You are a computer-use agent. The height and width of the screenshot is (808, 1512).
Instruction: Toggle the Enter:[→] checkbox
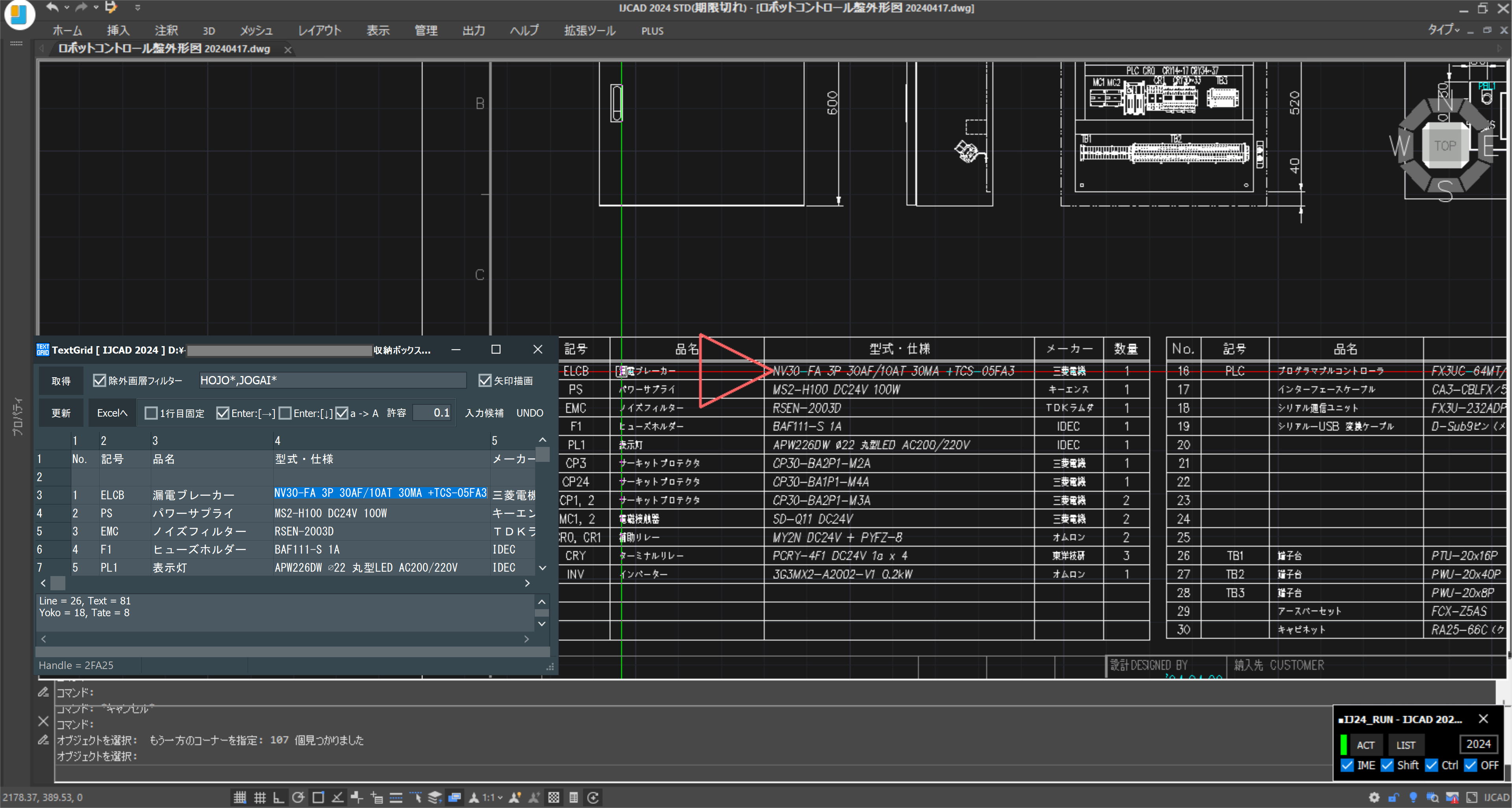tap(222, 413)
